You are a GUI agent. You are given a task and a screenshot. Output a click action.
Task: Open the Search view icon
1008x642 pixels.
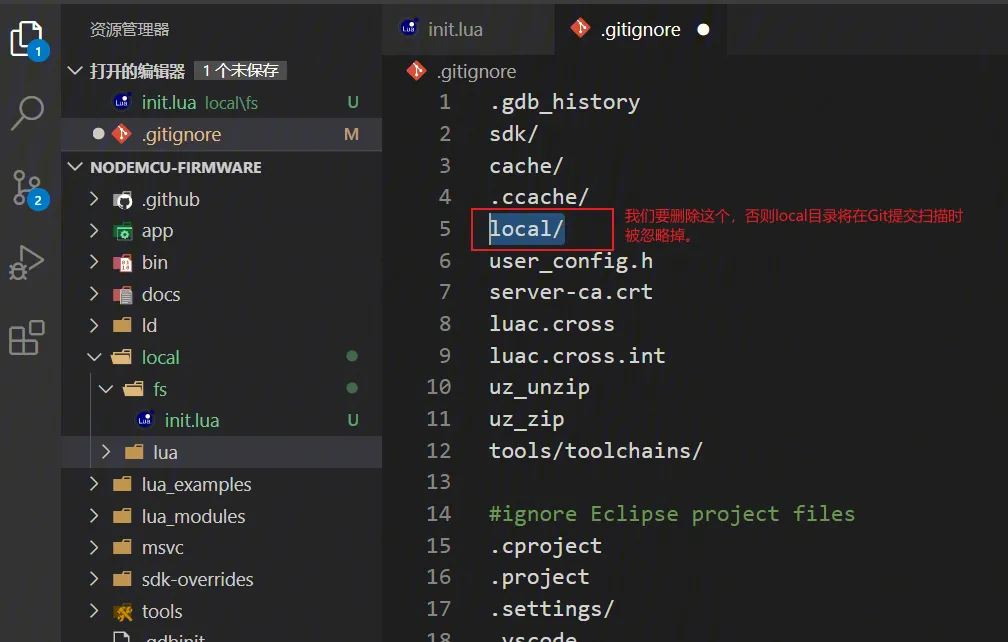coord(27,113)
